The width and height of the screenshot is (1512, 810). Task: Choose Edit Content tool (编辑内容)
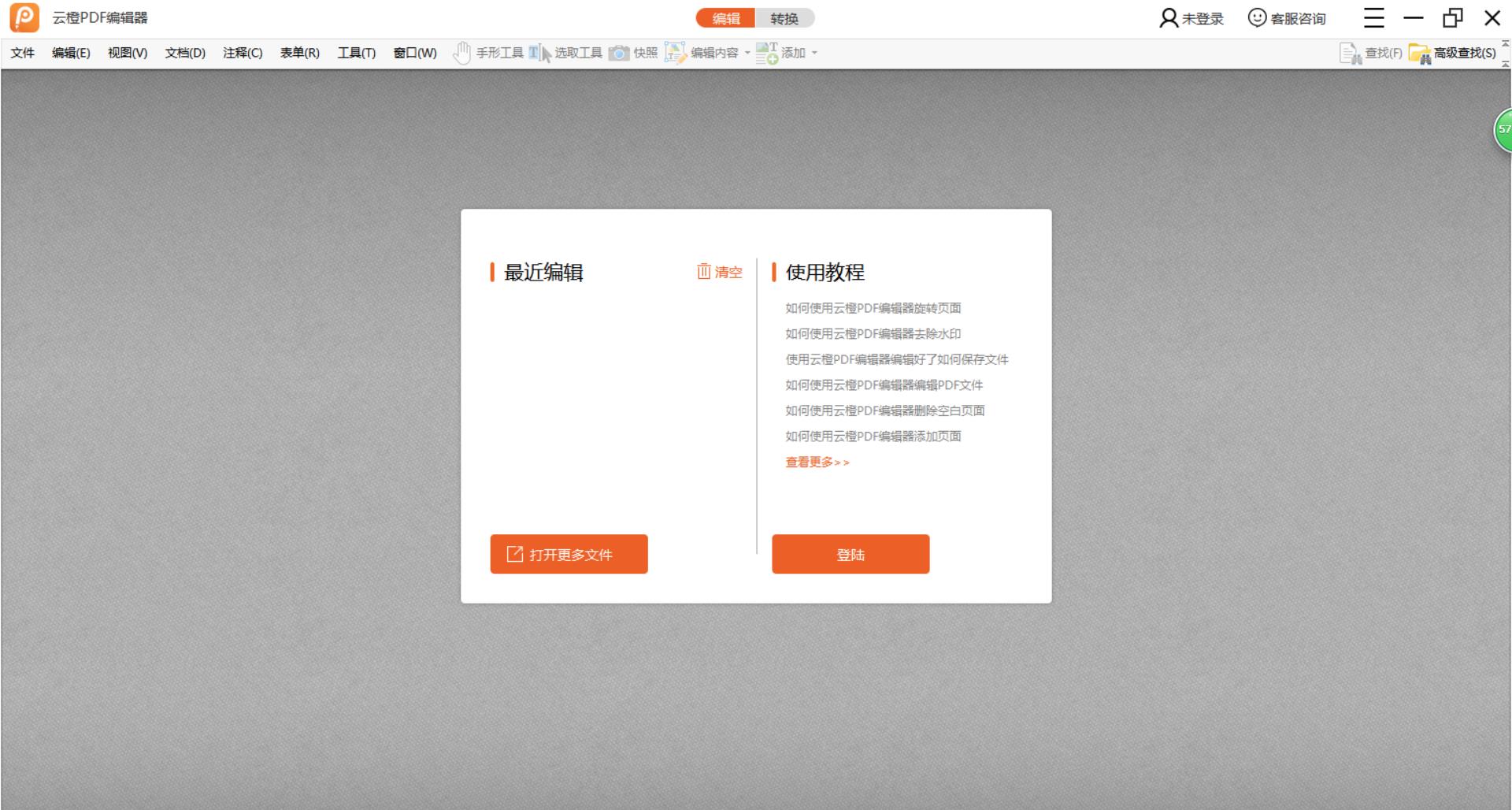(702, 53)
